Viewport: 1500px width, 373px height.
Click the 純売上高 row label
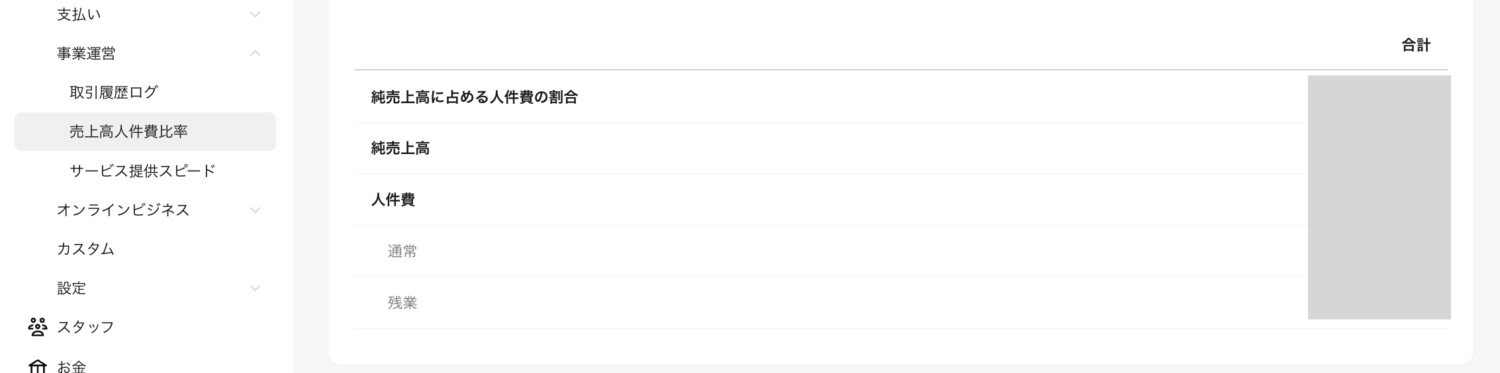pos(401,148)
